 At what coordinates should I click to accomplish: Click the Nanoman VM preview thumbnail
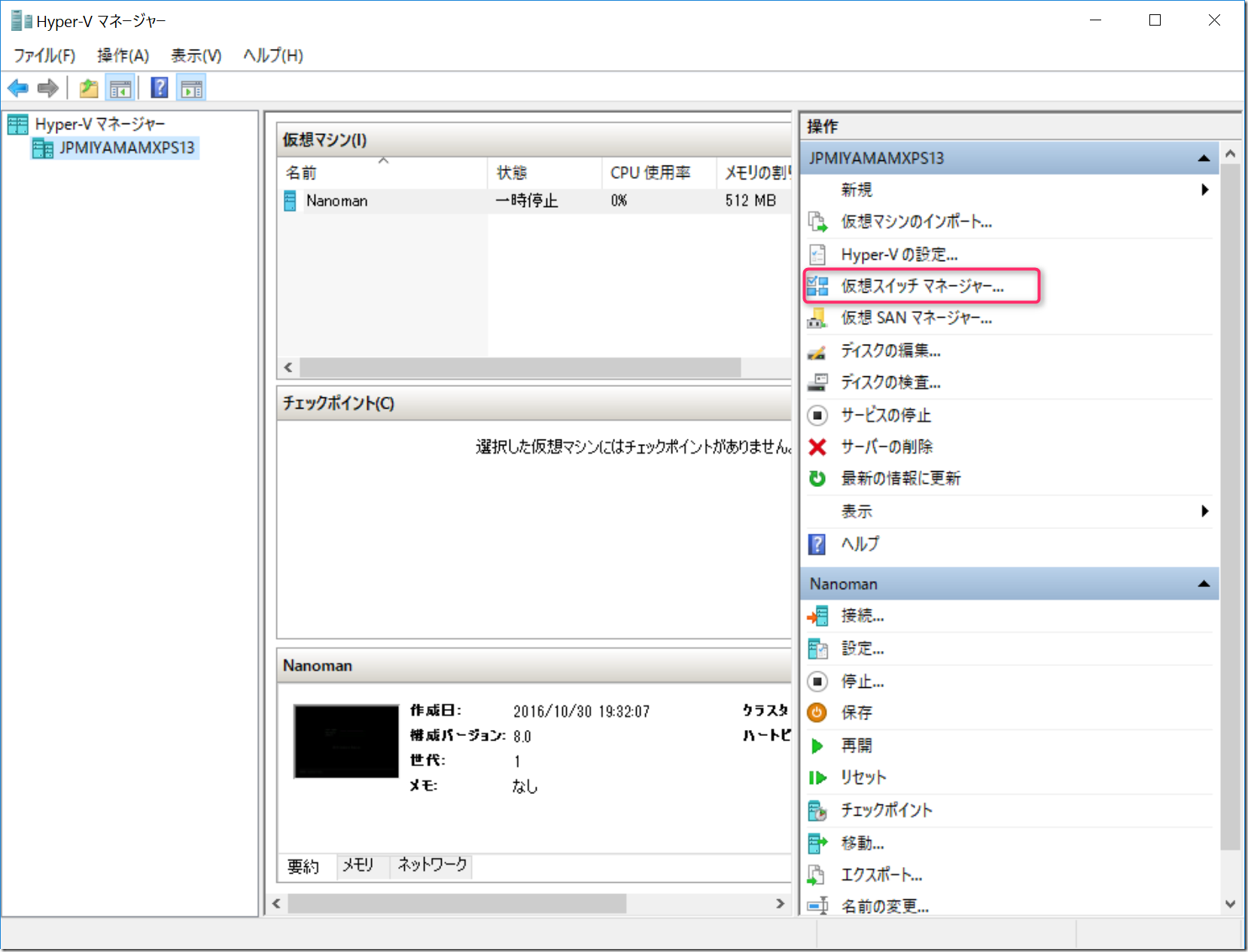(346, 741)
